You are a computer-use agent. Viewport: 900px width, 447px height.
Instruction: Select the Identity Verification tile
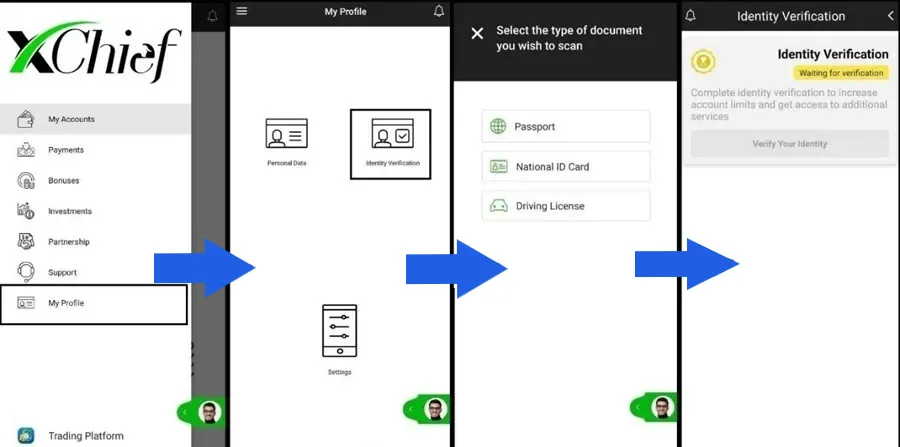(x=391, y=144)
